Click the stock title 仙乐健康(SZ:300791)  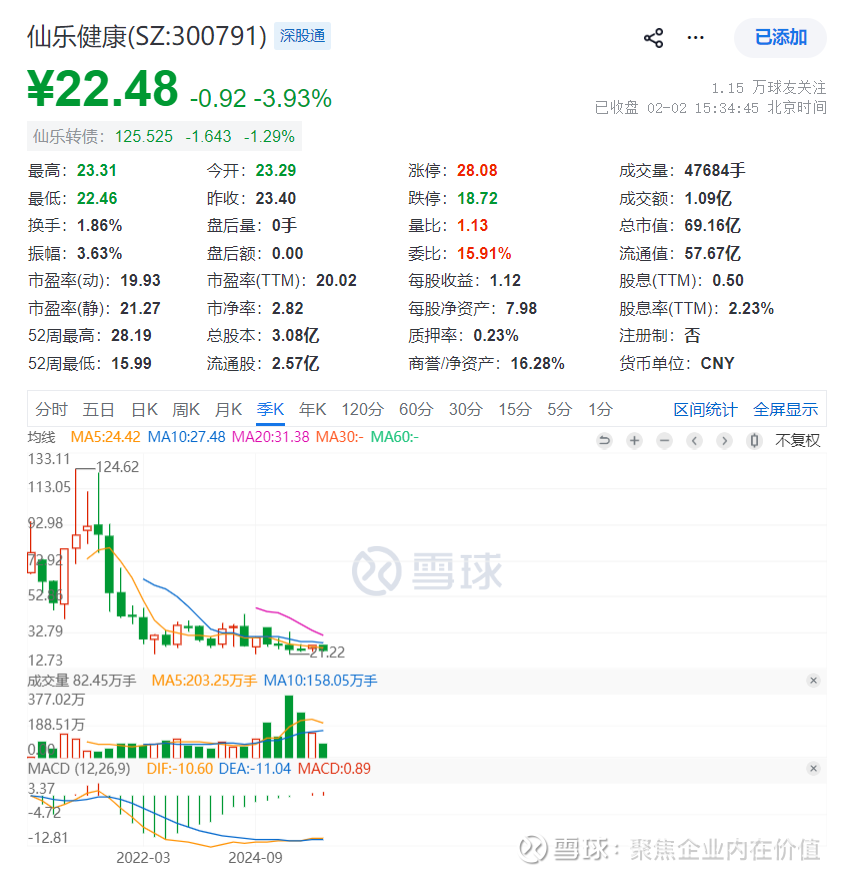click(x=147, y=36)
